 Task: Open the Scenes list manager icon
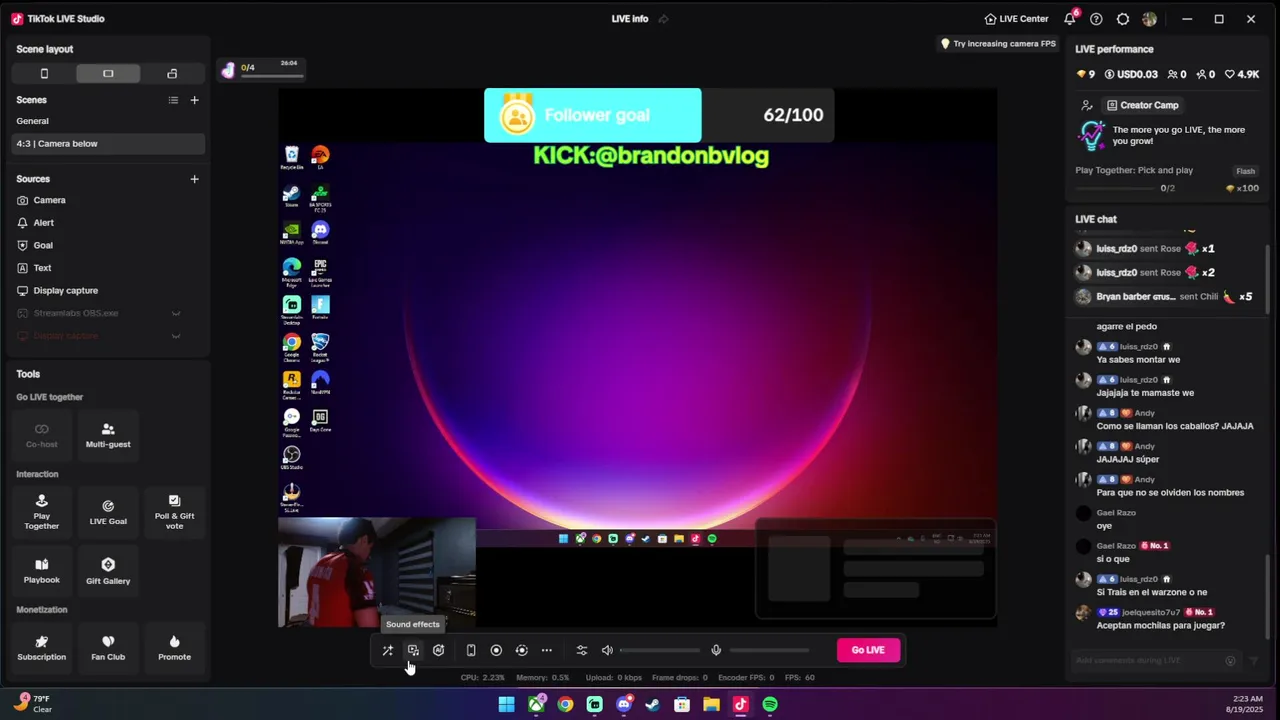click(173, 100)
